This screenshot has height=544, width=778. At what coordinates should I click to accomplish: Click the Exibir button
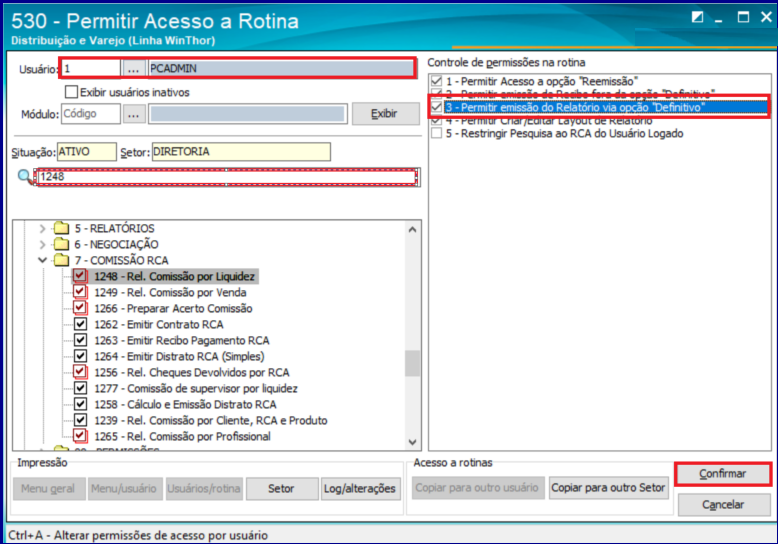click(385, 114)
